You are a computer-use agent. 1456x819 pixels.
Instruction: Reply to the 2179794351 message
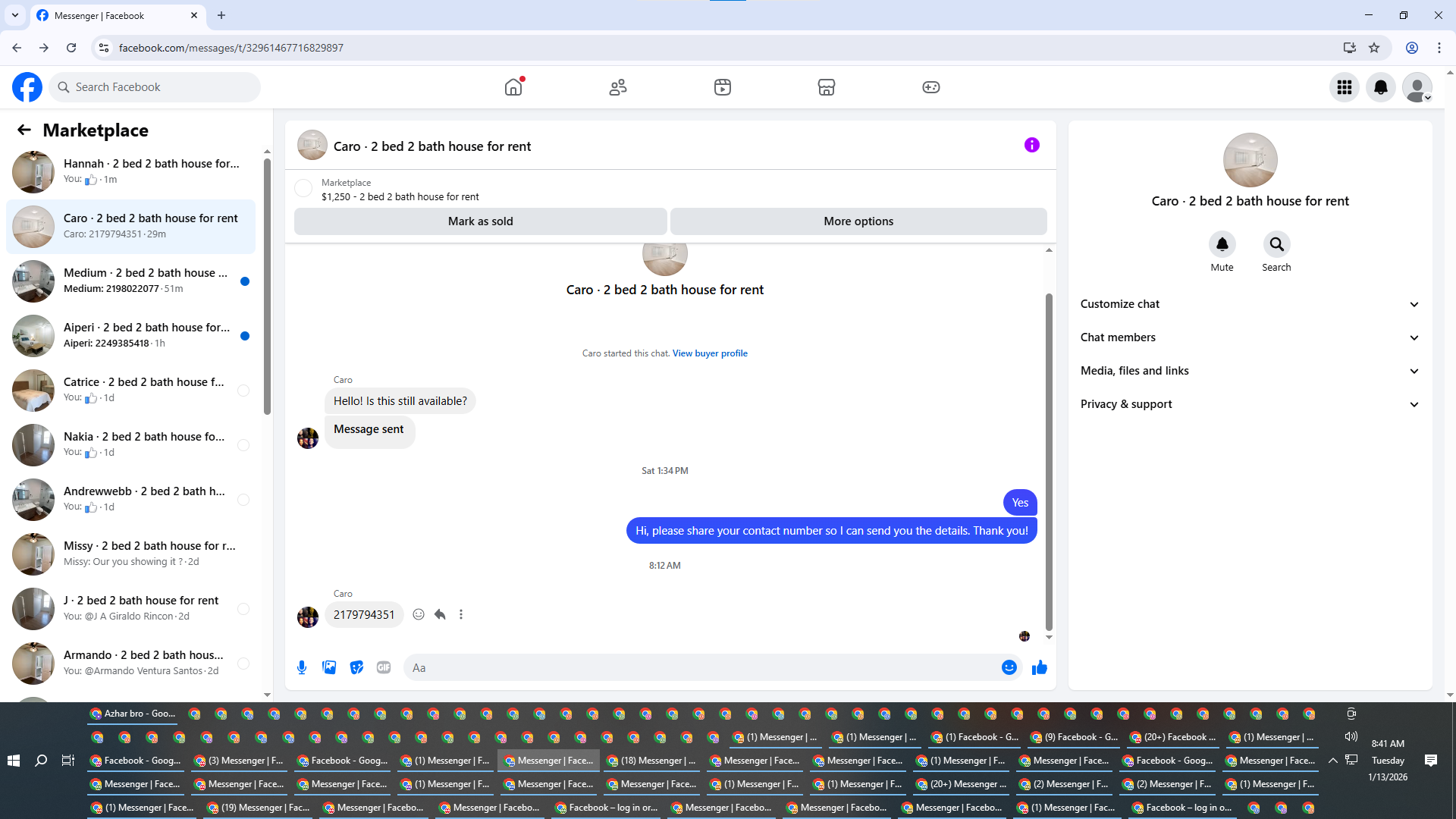440,614
